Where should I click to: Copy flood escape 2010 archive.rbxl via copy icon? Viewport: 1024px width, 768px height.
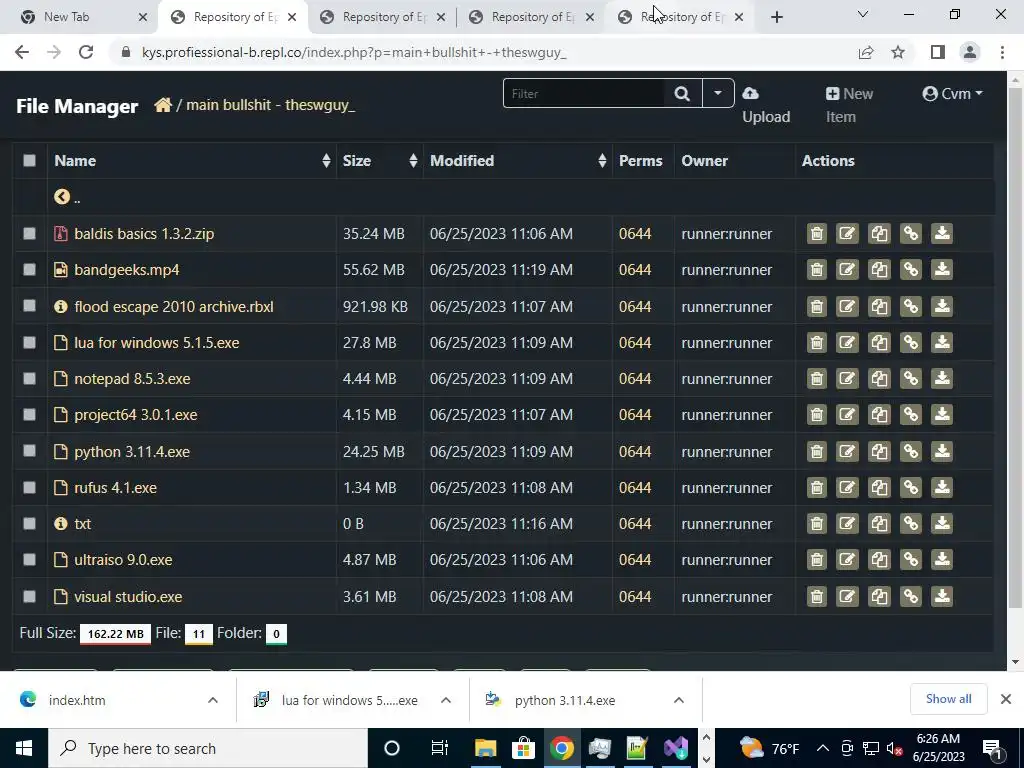(879, 306)
